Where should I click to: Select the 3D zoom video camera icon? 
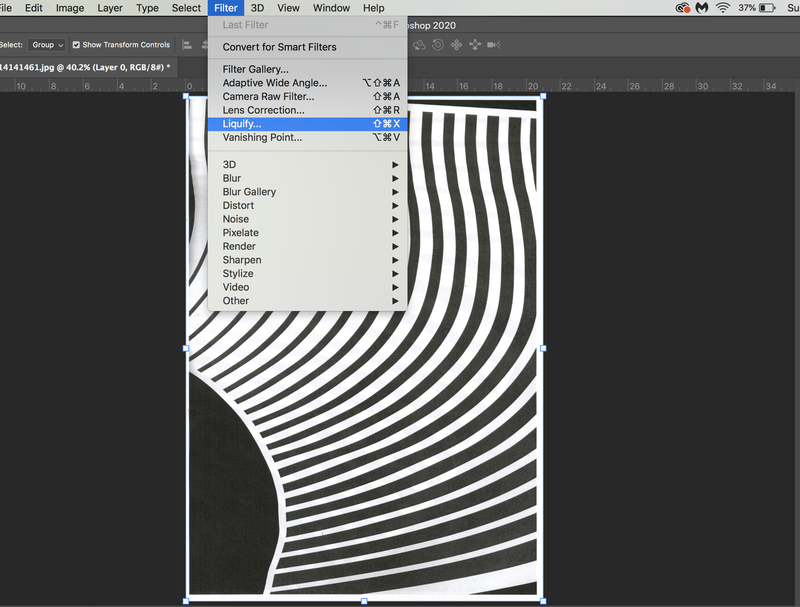tap(493, 45)
